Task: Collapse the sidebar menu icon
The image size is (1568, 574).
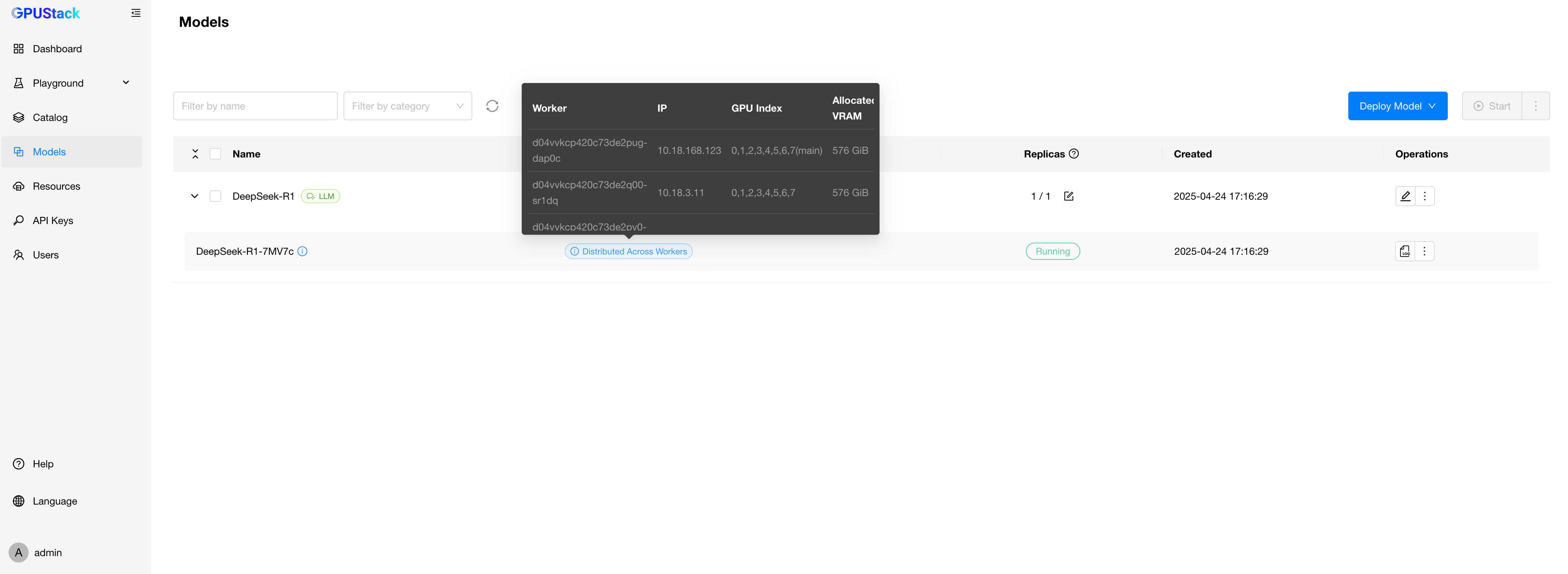Action: 136,13
